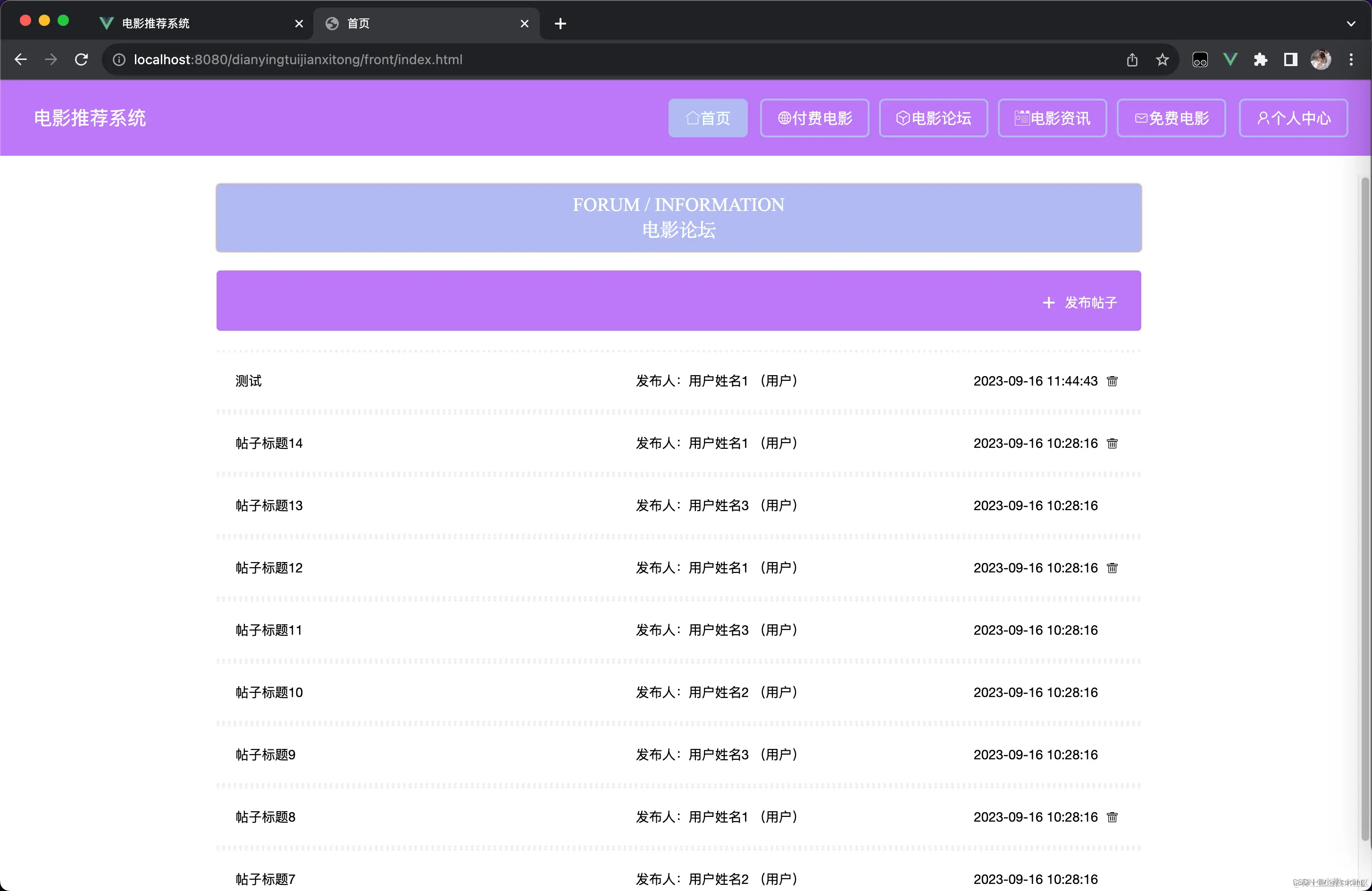The height and width of the screenshot is (891, 1372).
Task: Open the 个人中心 page
Action: pyautogui.click(x=1293, y=118)
